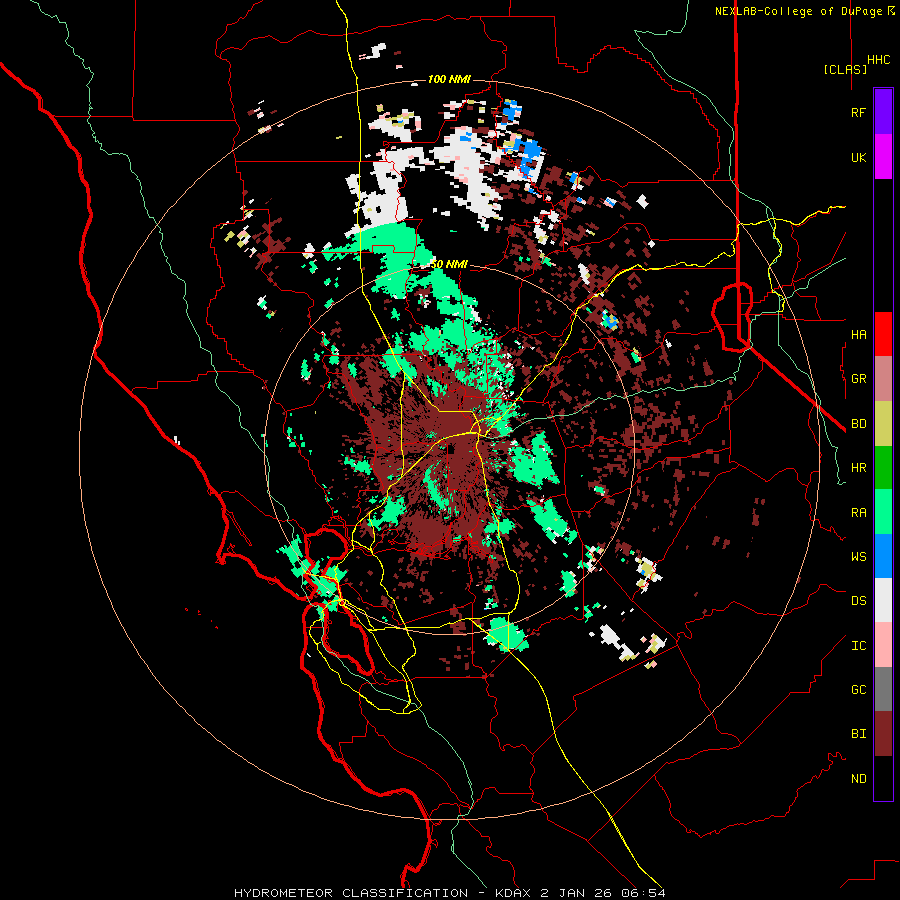Click the 2 JAN 26 date stamp

coord(575,893)
